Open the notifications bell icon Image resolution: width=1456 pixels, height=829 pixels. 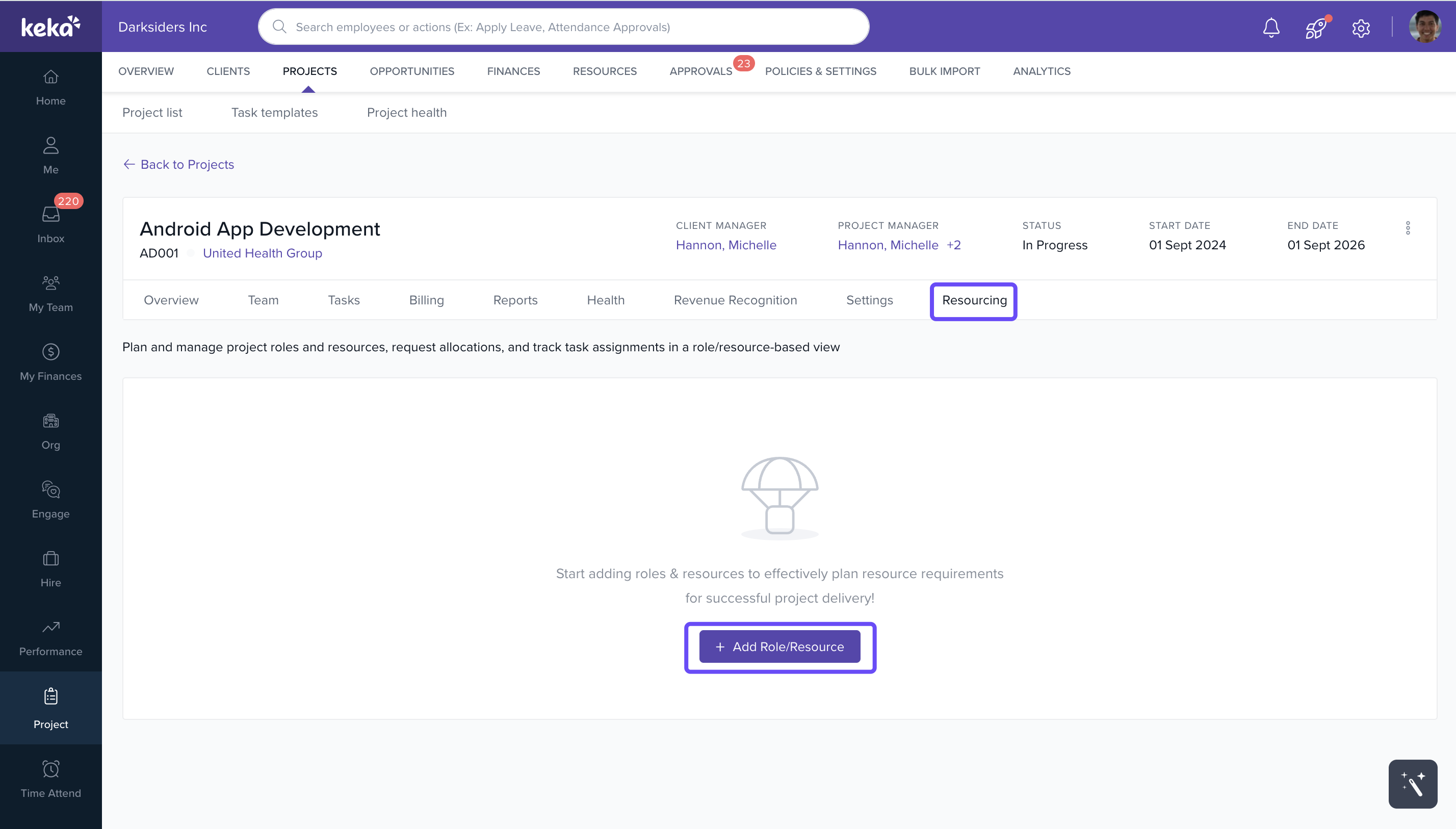1270,28
